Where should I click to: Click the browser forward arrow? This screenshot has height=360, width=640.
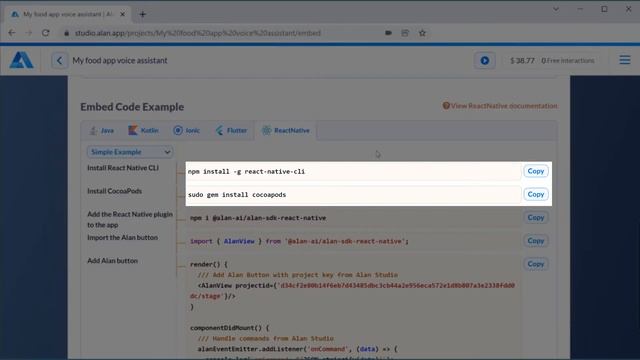[29, 33]
